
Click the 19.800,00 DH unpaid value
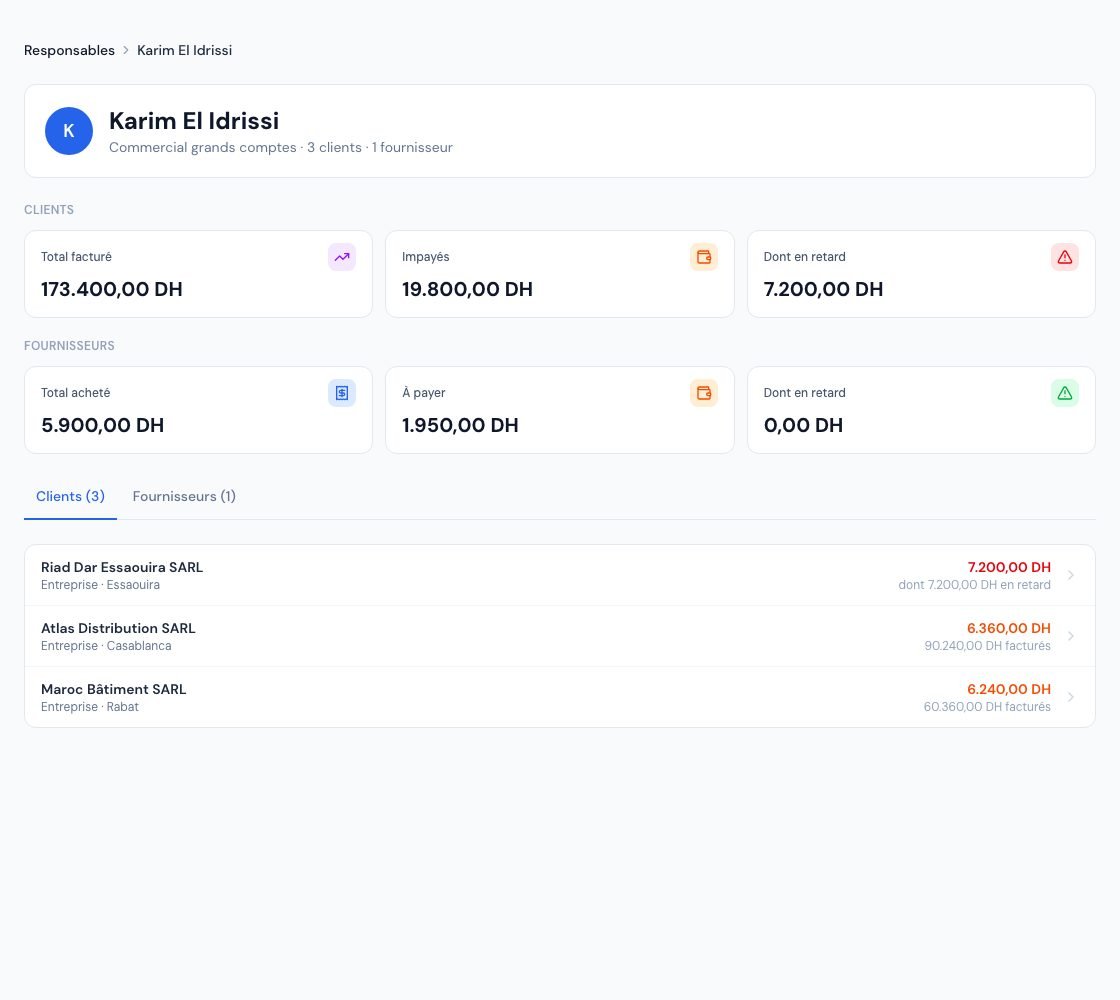(x=467, y=289)
